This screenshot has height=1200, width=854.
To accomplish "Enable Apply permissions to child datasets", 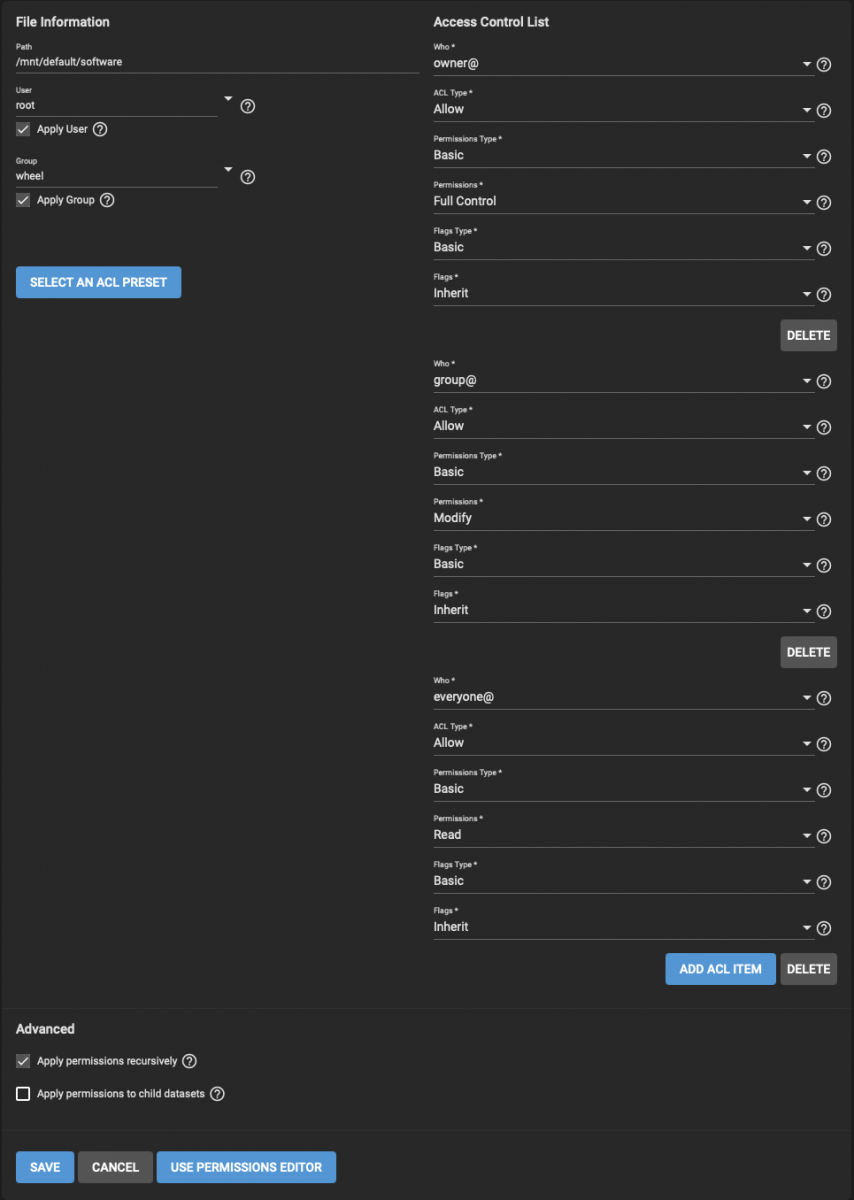I will (23, 1094).
